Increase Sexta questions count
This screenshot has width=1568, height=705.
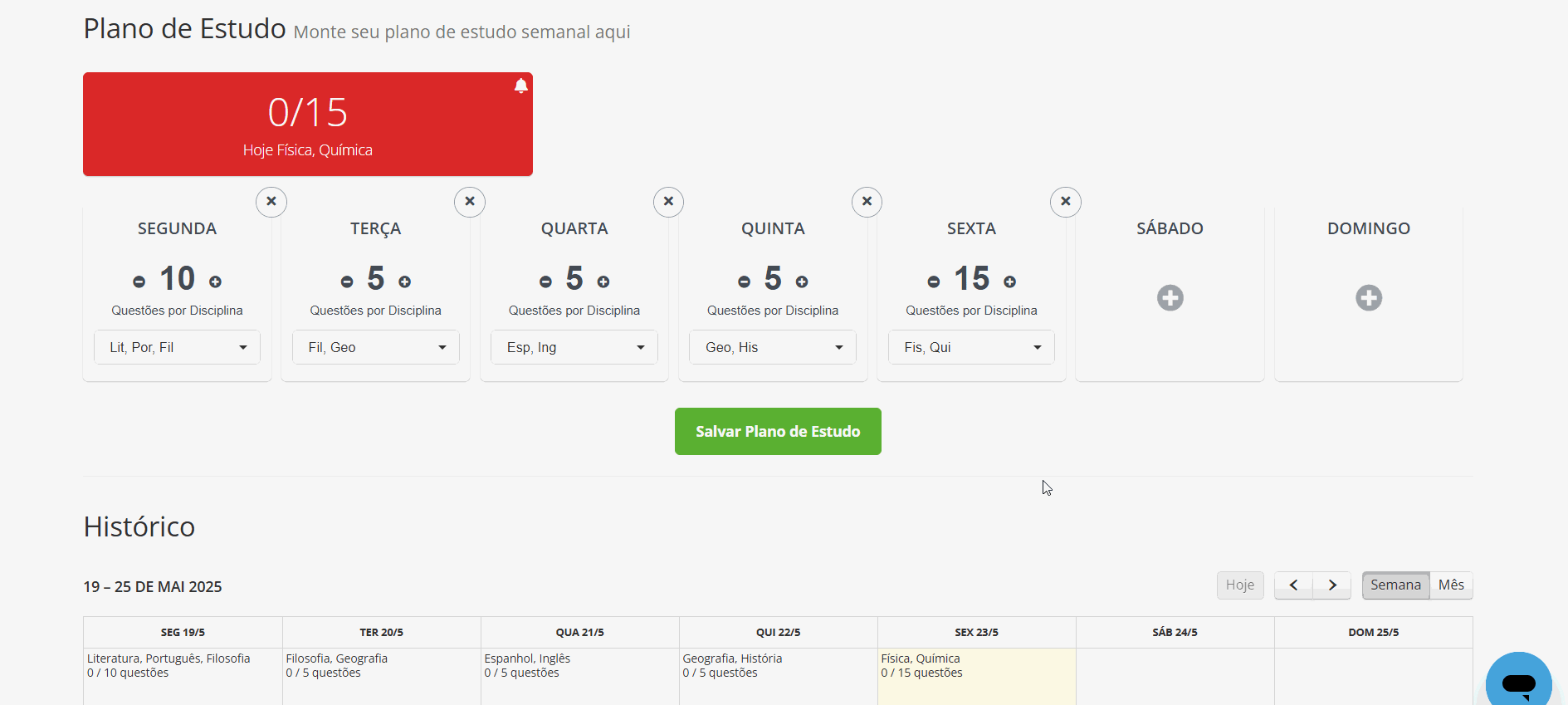click(1009, 282)
